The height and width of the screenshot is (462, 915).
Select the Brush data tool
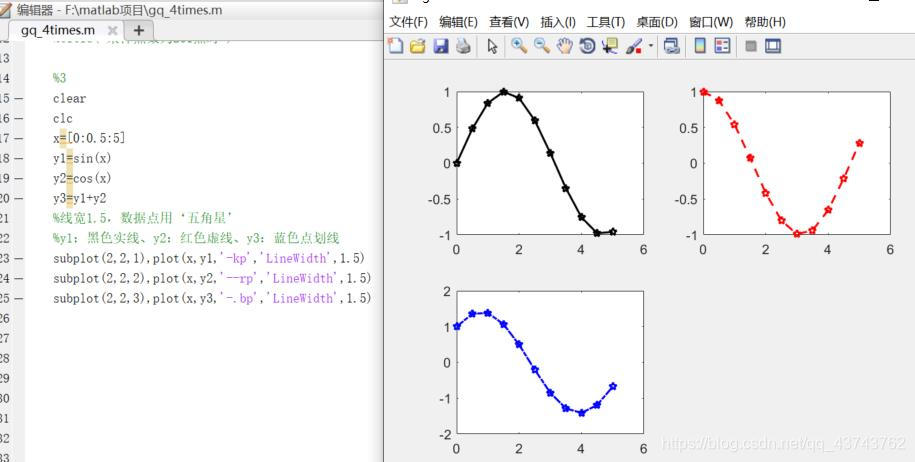click(634, 46)
